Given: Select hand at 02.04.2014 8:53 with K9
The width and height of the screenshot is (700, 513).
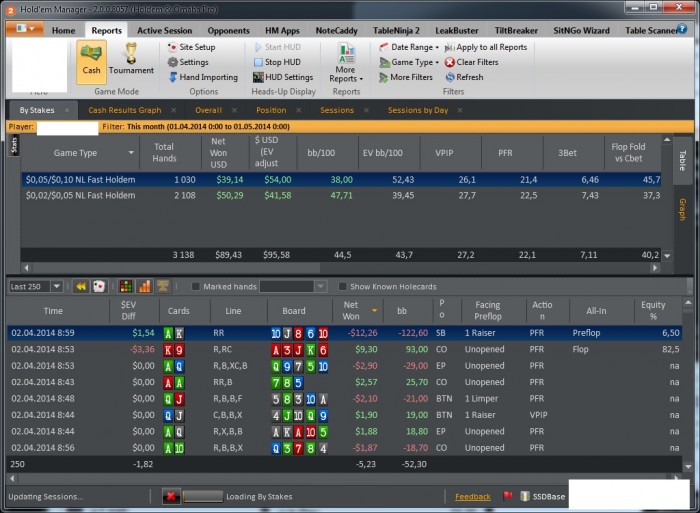Looking at the screenshot, I should click(344, 349).
